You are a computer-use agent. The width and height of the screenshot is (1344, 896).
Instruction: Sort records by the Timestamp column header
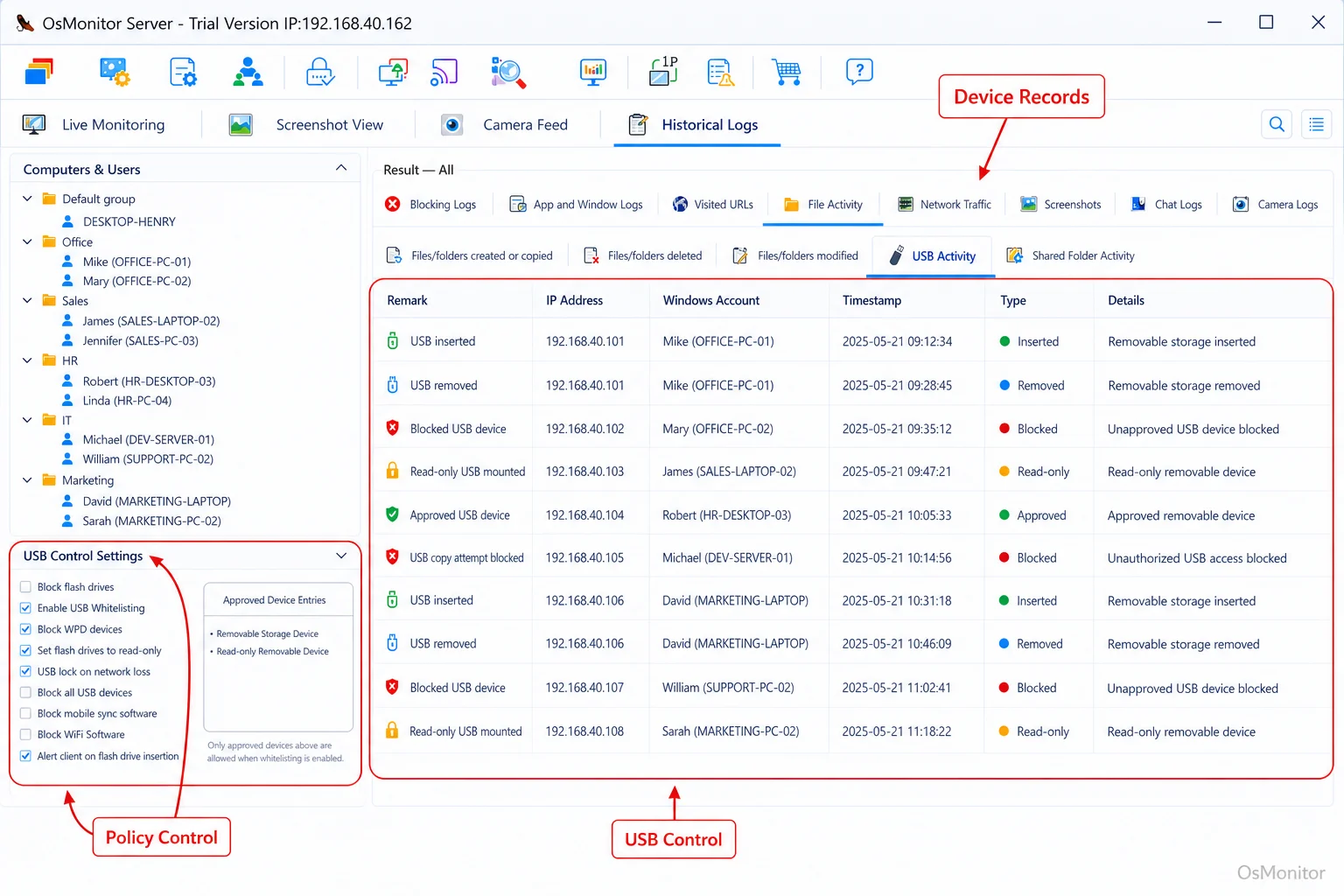(871, 300)
